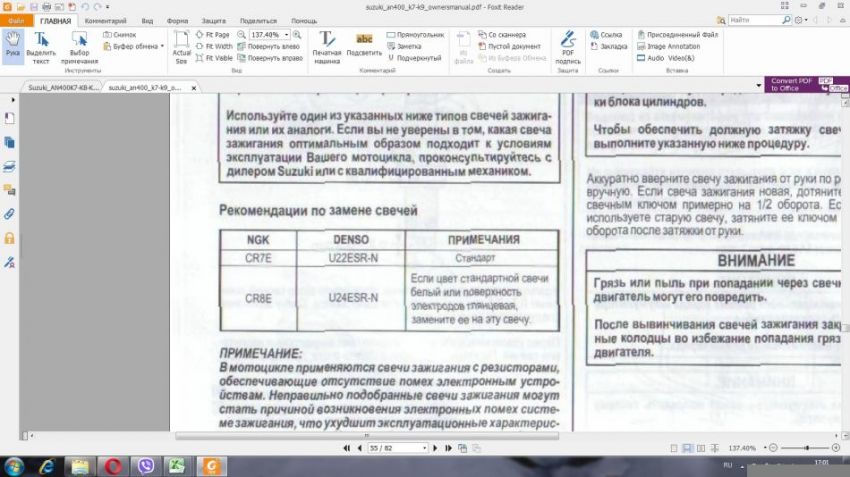Go to the next page

435,448
